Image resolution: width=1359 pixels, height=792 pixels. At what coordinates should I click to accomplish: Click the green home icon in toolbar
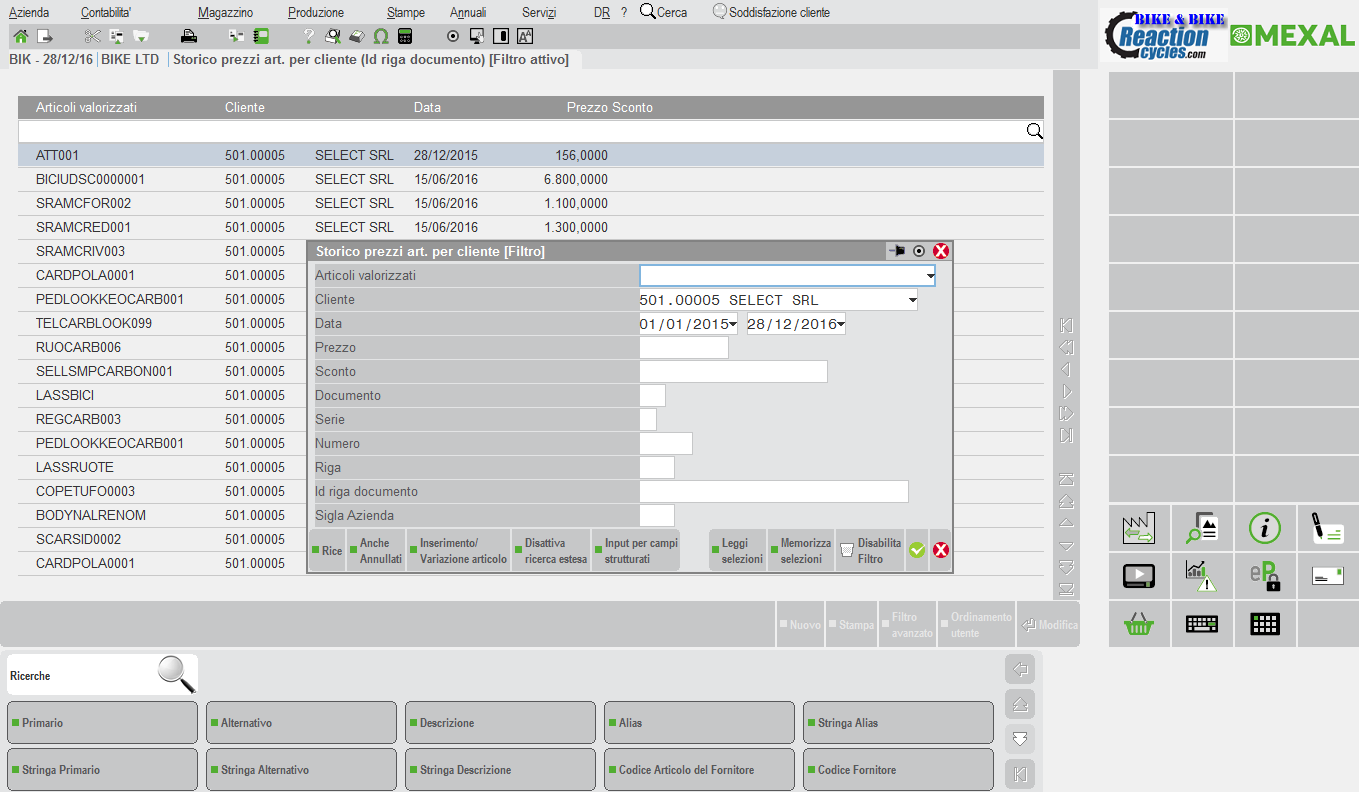coord(20,37)
